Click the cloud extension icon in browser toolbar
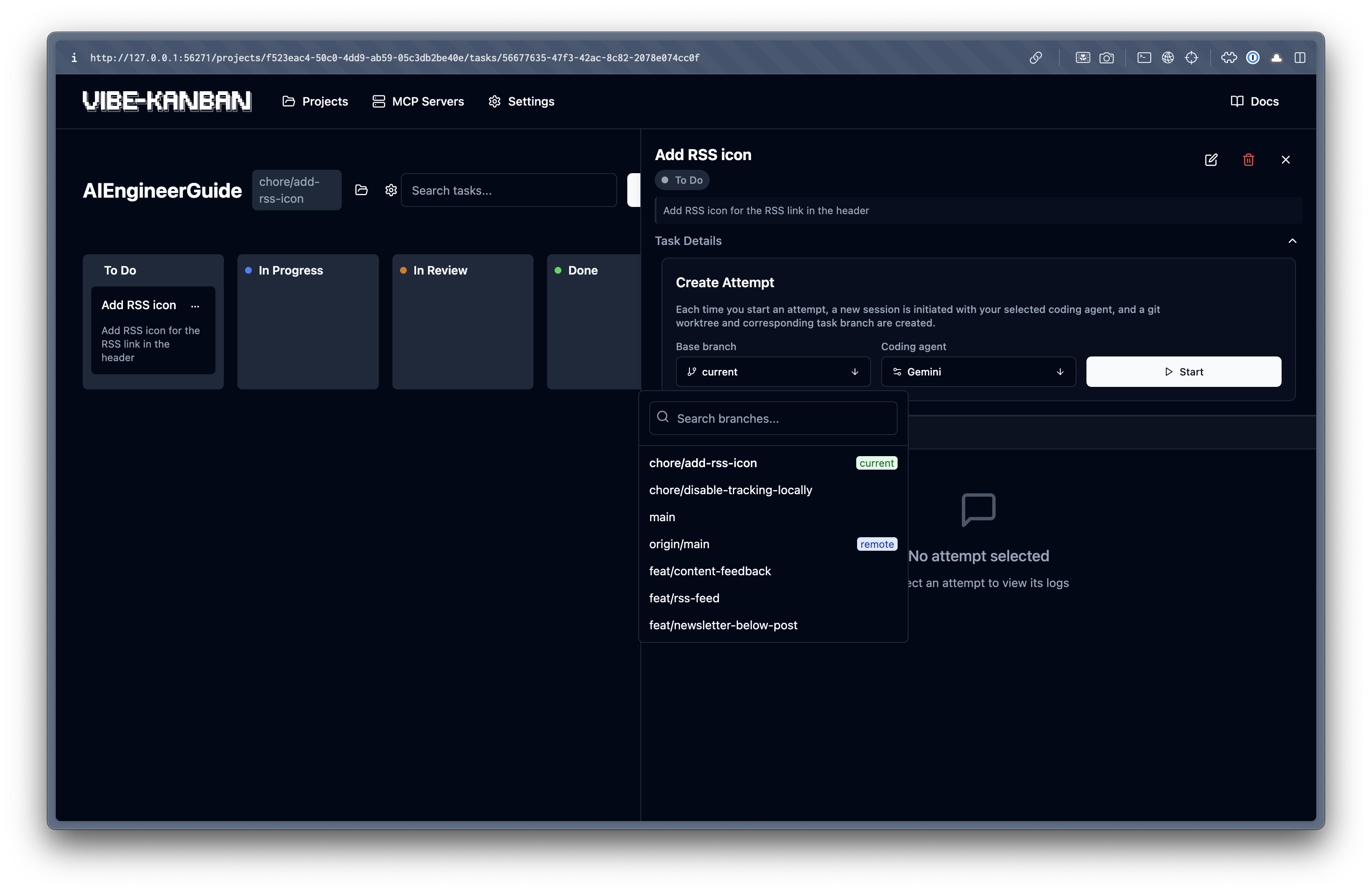1372x892 pixels. (1276, 57)
